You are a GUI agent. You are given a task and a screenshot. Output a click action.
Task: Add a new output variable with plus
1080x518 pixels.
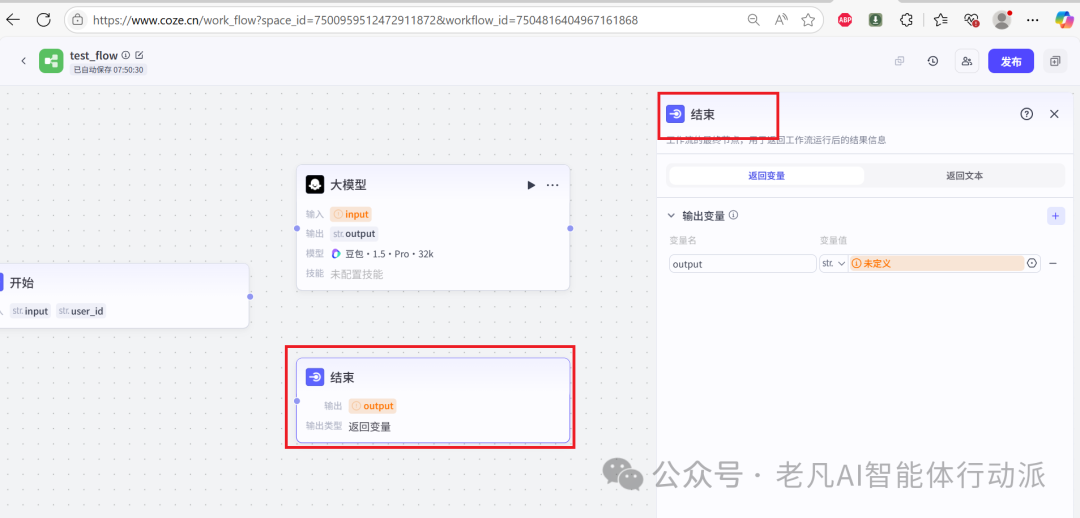coord(1056,216)
